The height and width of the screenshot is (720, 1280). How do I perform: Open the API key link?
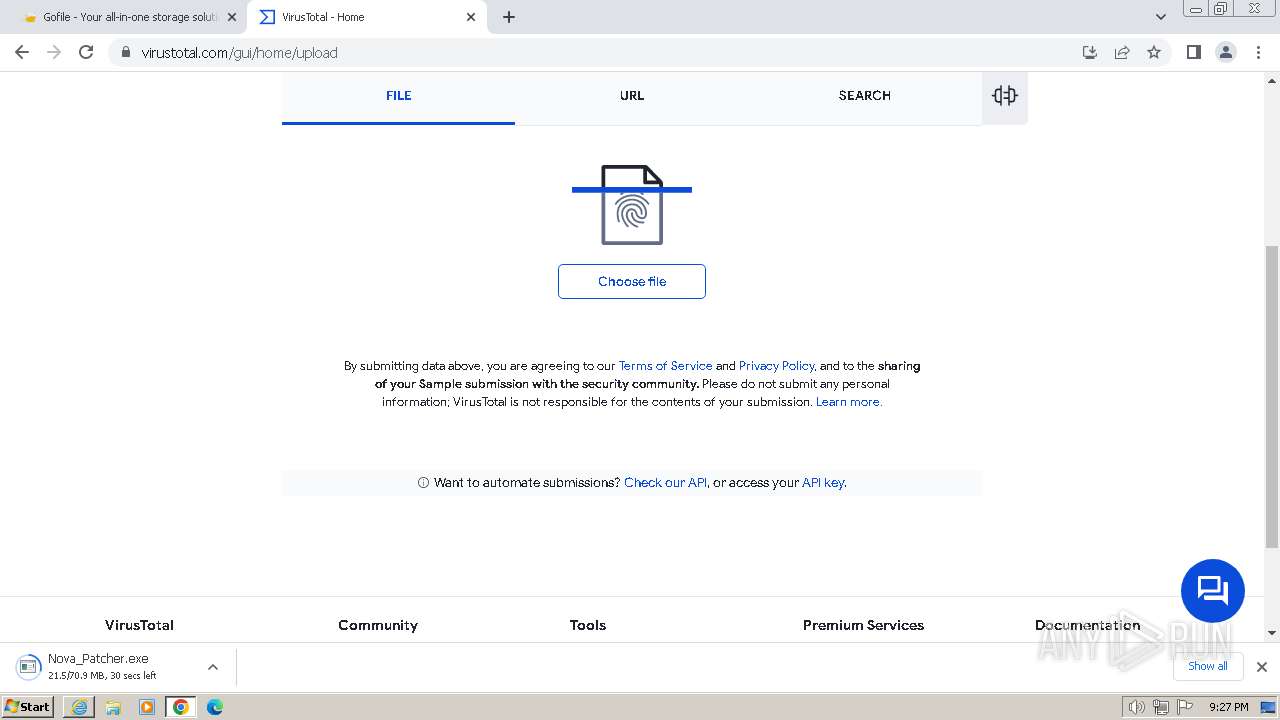823,483
